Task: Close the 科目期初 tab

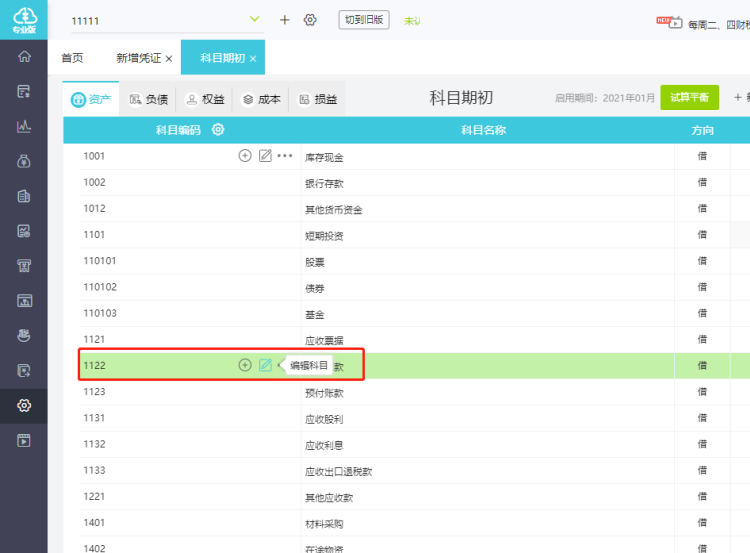Action: (x=253, y=59)
